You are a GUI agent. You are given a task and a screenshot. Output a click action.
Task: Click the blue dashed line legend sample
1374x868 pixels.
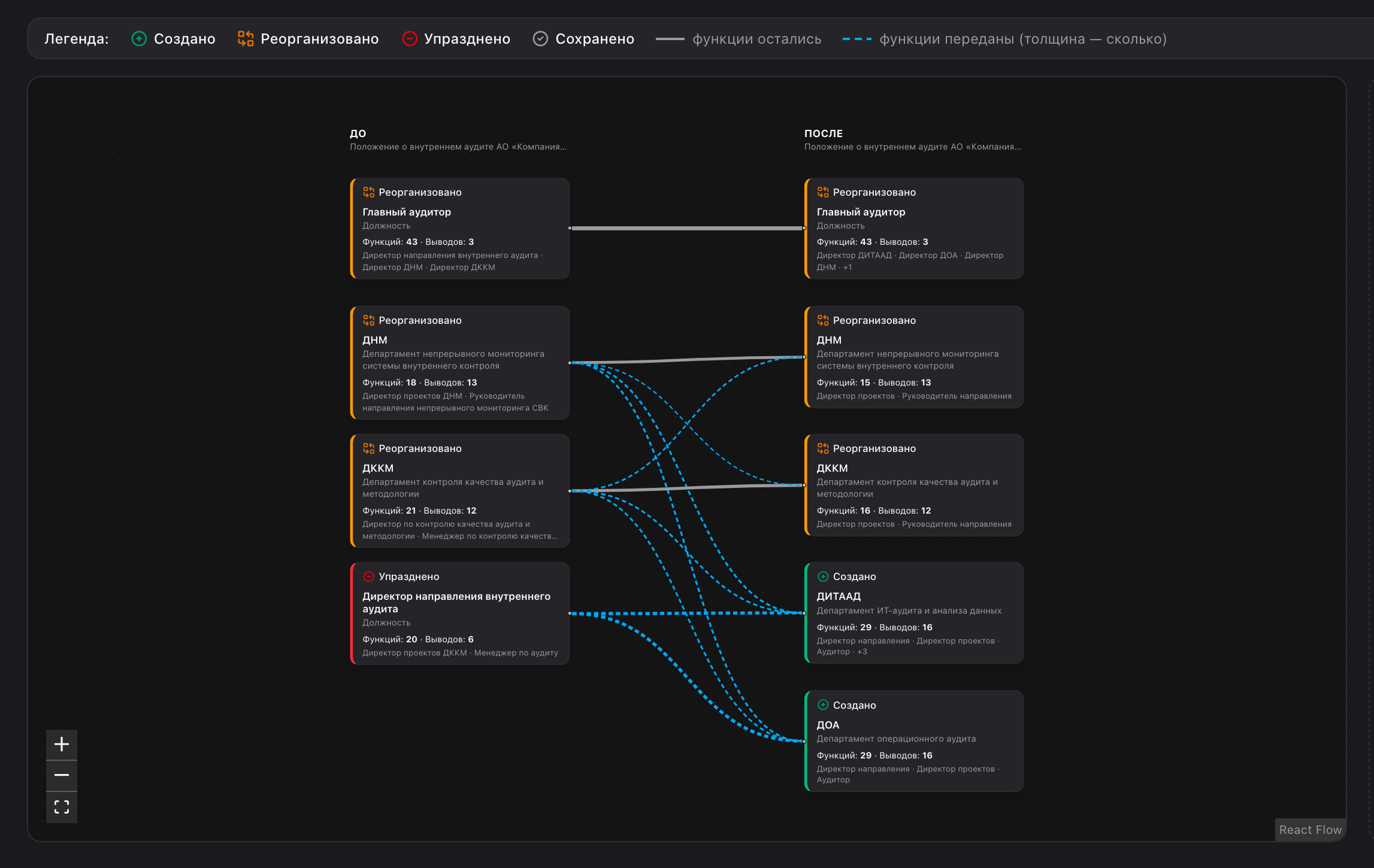point(857,39)
